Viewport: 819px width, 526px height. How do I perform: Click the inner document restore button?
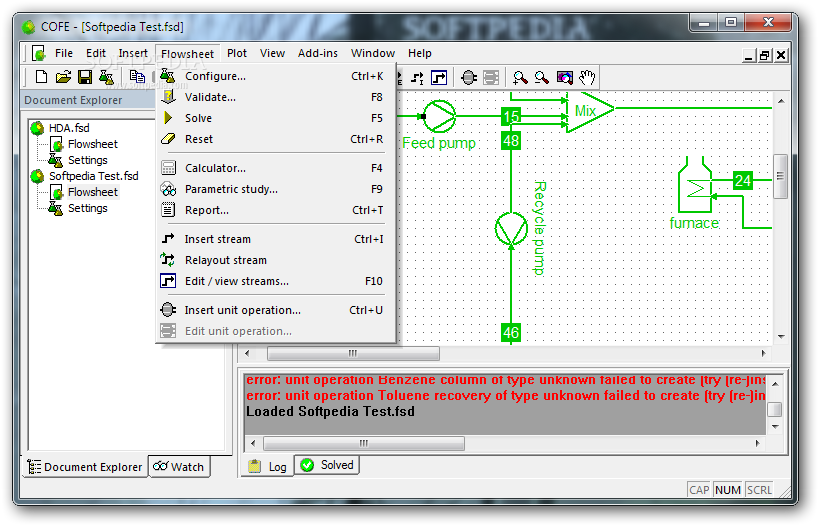point(765,55)
